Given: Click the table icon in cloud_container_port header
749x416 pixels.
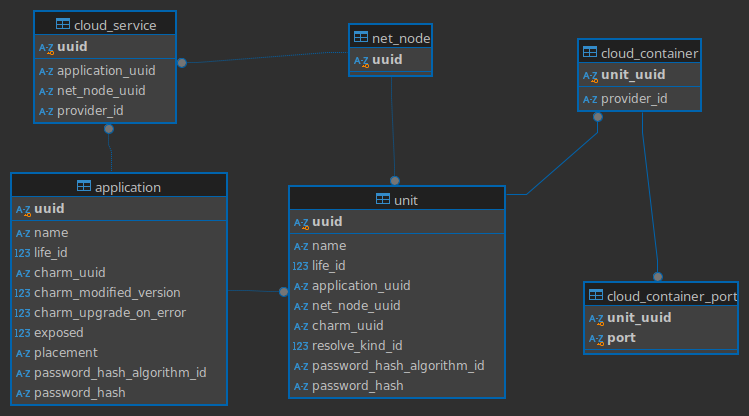Looking at the screenshot, I should point(596,295).
